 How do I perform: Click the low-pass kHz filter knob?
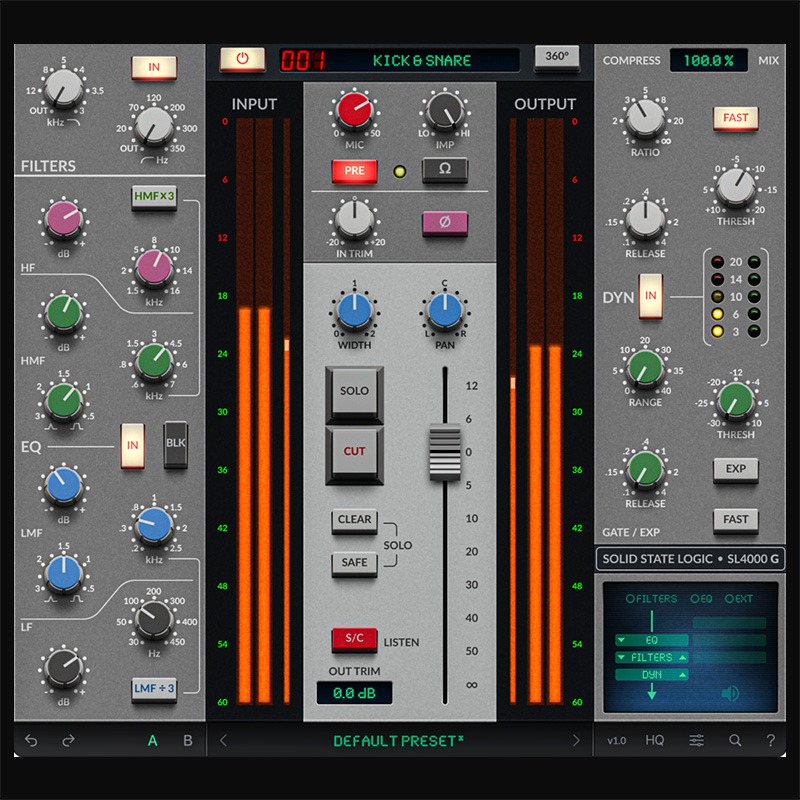tap(63, 89)
